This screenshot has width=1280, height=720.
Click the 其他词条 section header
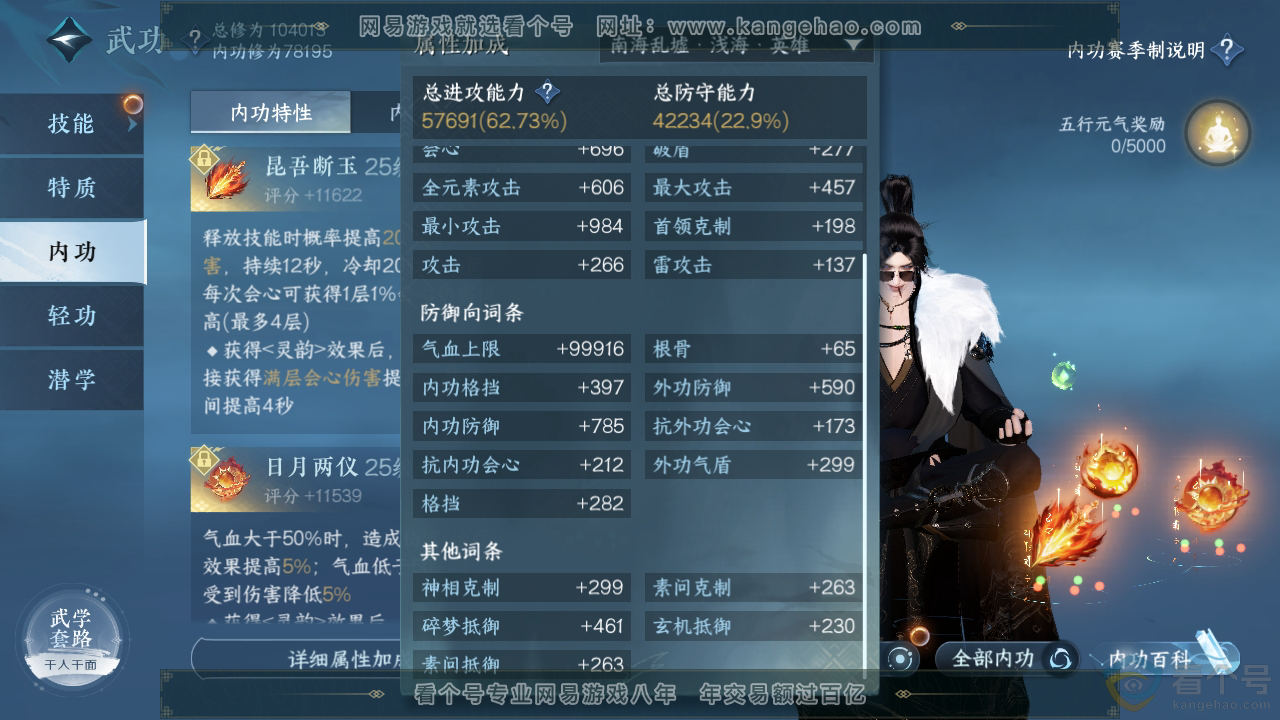coord(461,551)
